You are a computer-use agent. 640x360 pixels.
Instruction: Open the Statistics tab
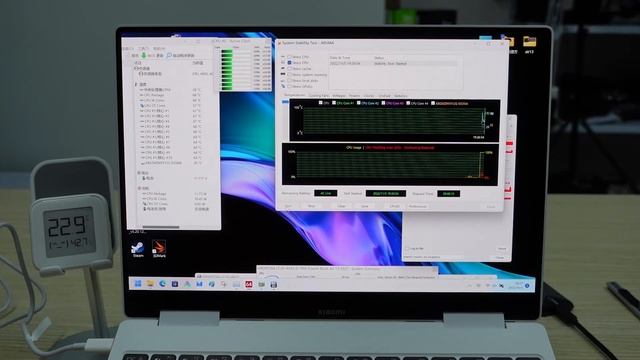tap(401, 96)
